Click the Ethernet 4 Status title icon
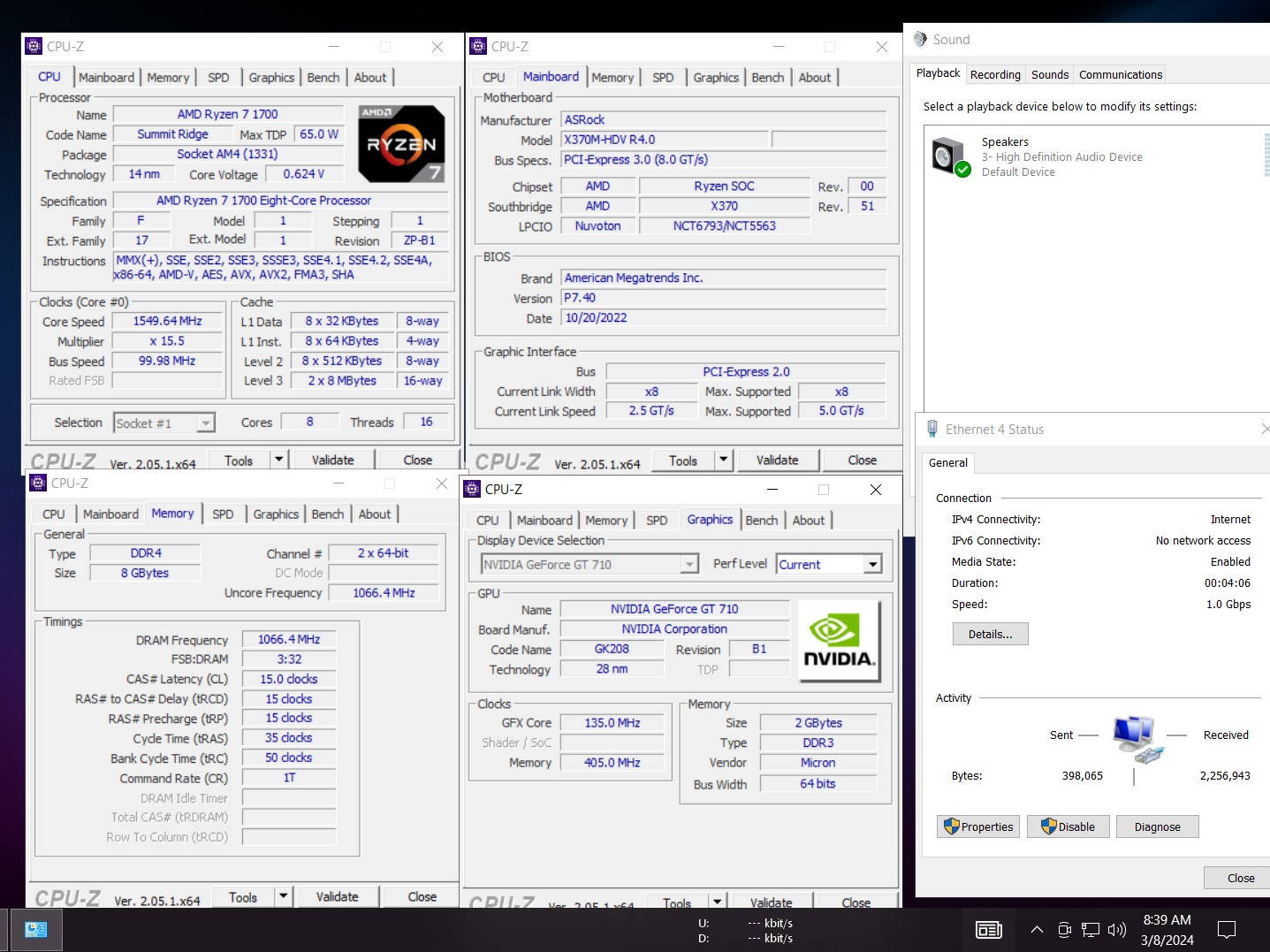Viewport: 1270px width, 952px height. (932, 429)
